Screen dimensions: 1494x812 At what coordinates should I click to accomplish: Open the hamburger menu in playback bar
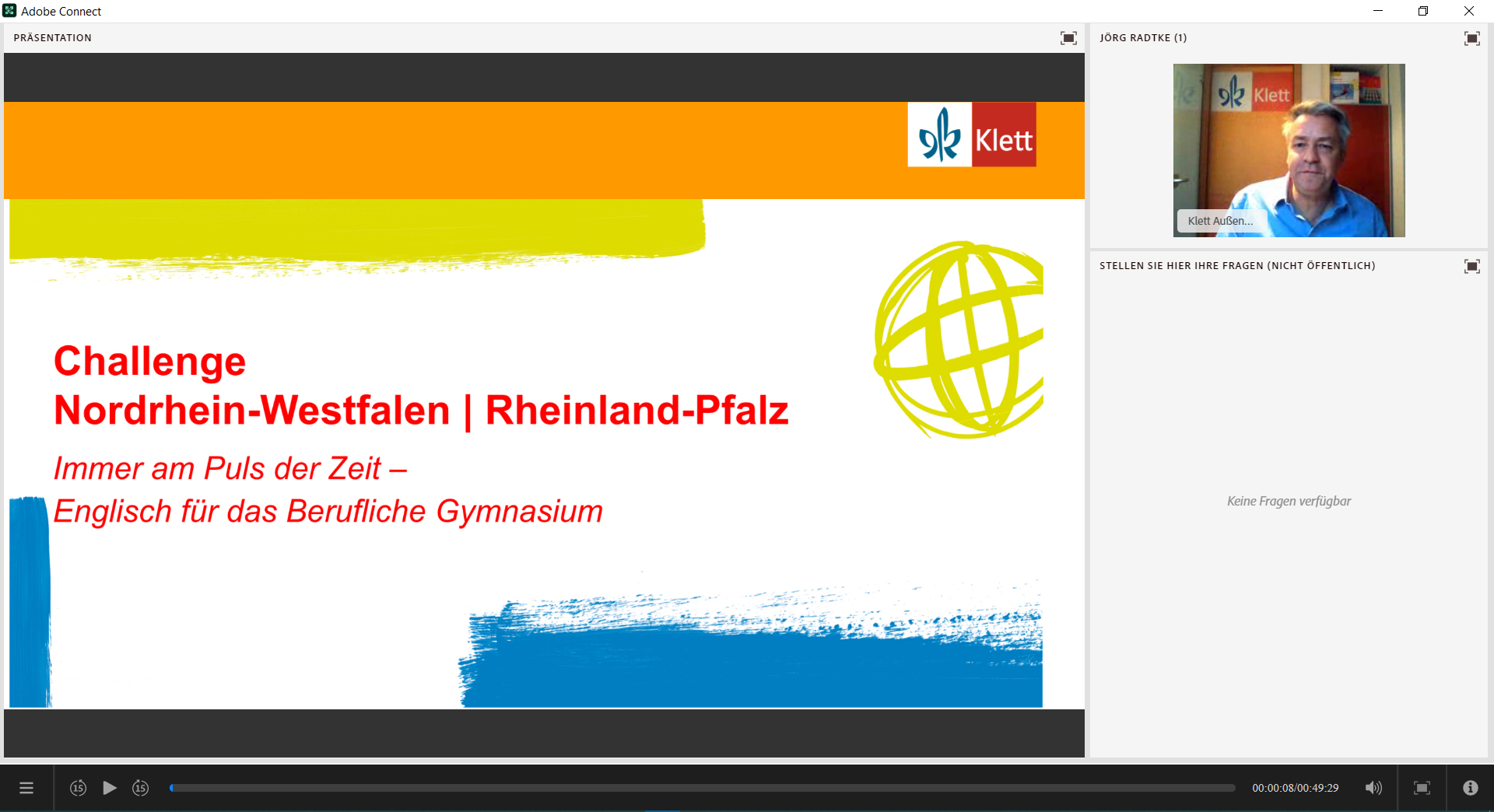tap(26, 788)
